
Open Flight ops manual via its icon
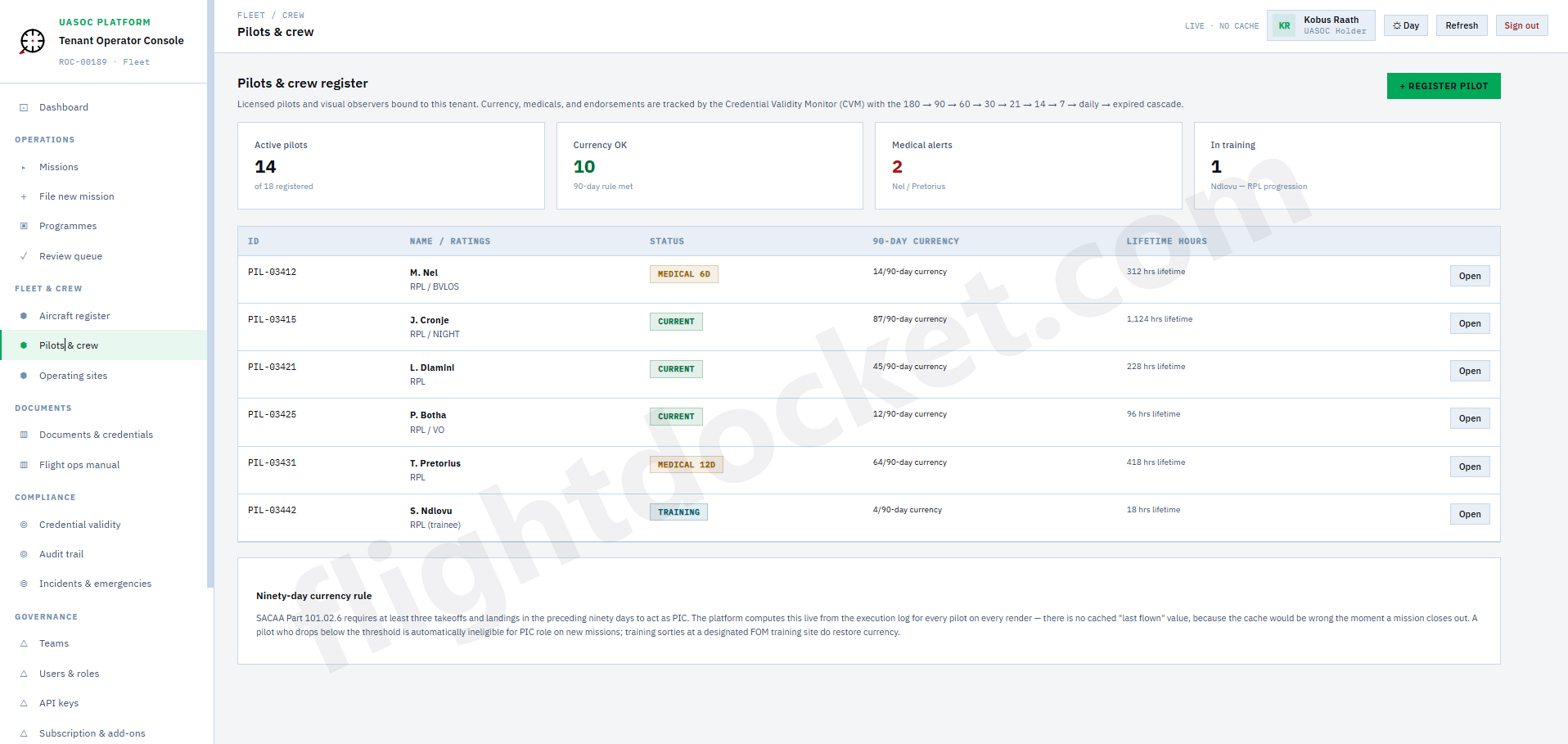point(25,464)
